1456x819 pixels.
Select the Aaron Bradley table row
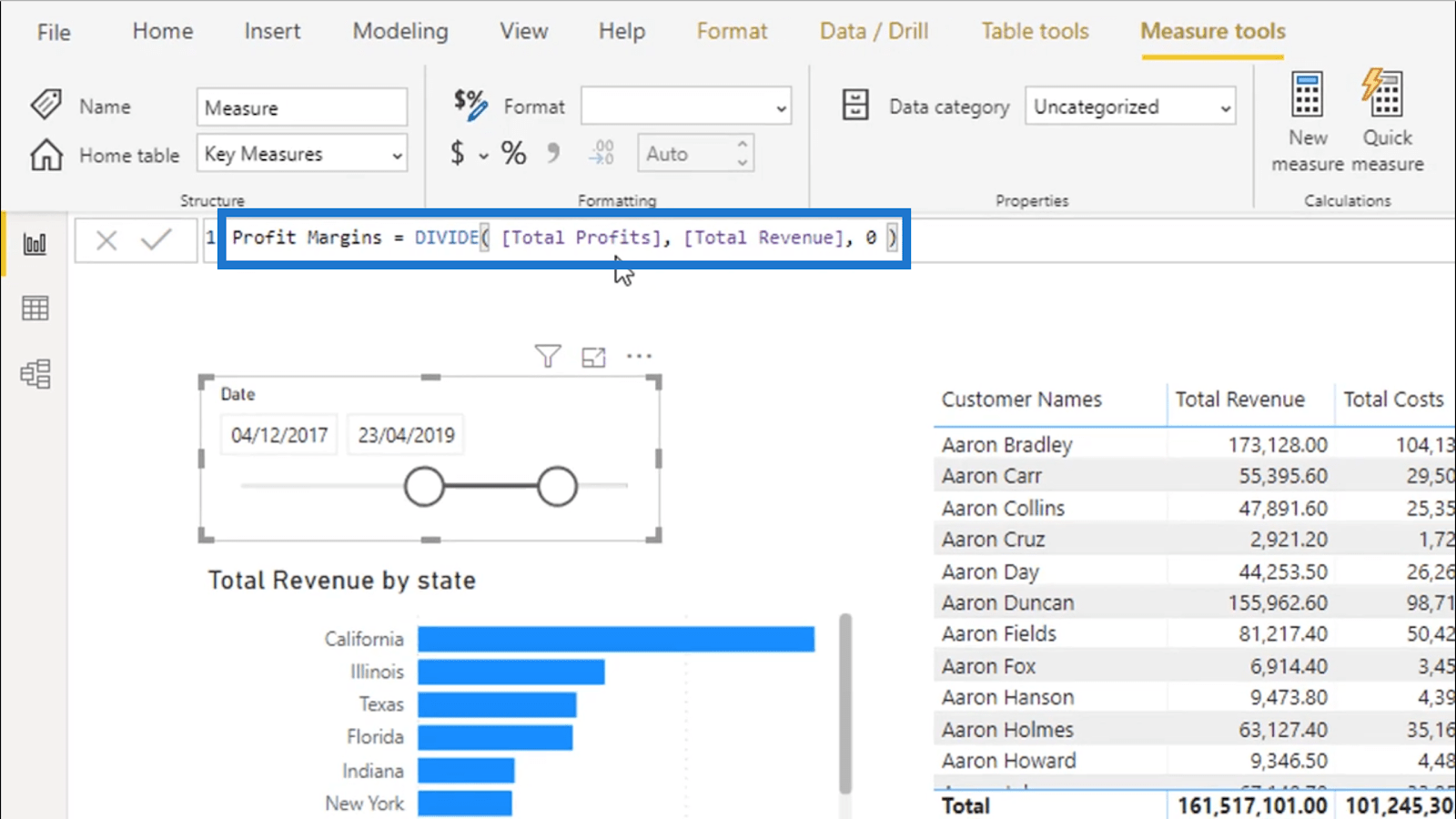pos(1195,445)
